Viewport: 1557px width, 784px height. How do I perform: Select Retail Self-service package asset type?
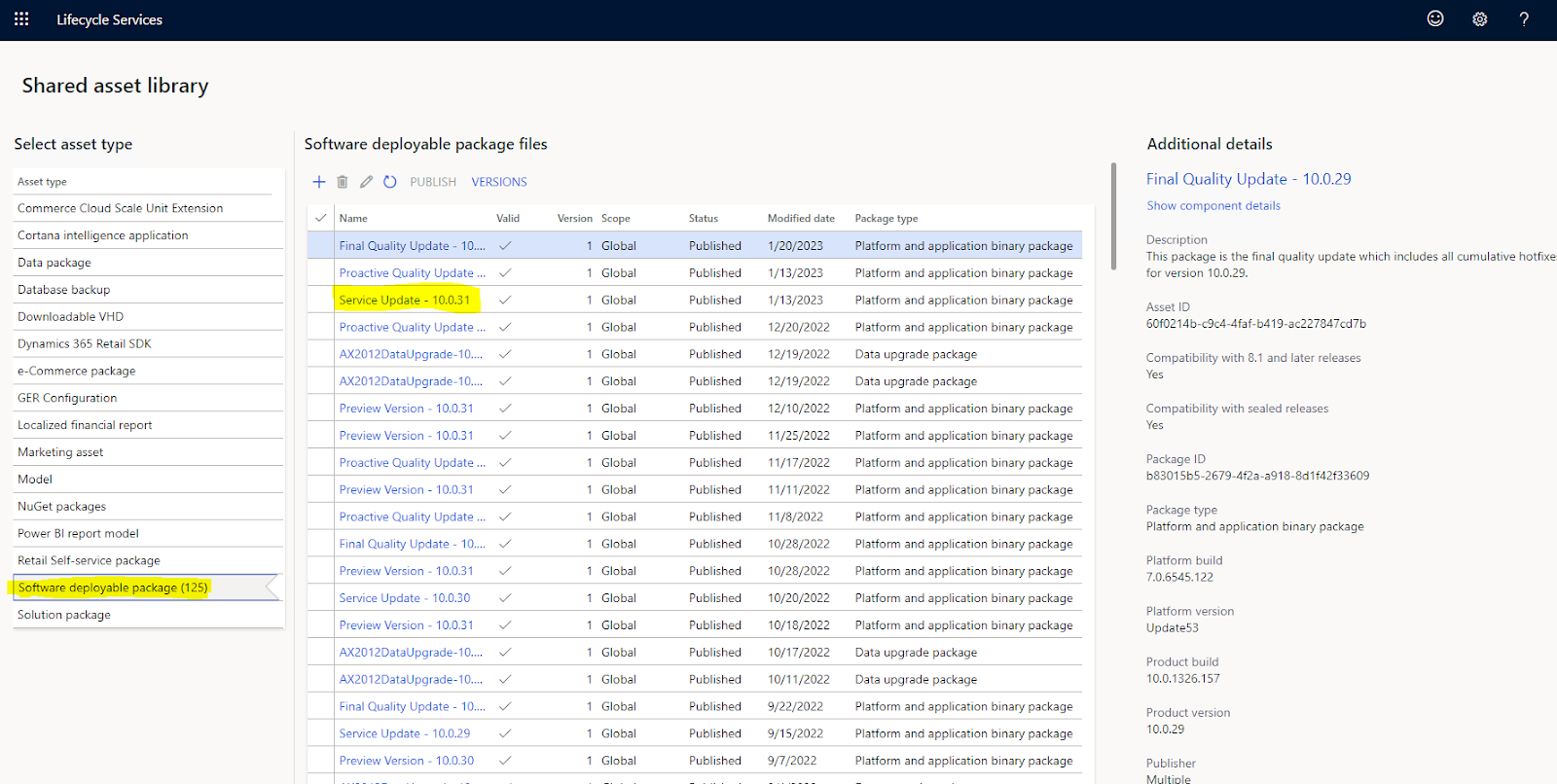pos(149,560)
